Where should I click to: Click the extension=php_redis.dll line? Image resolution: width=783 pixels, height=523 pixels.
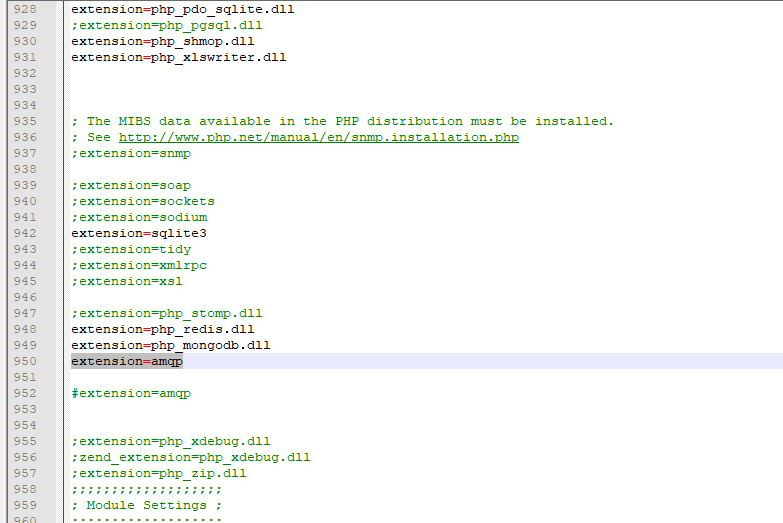(162, 329)
